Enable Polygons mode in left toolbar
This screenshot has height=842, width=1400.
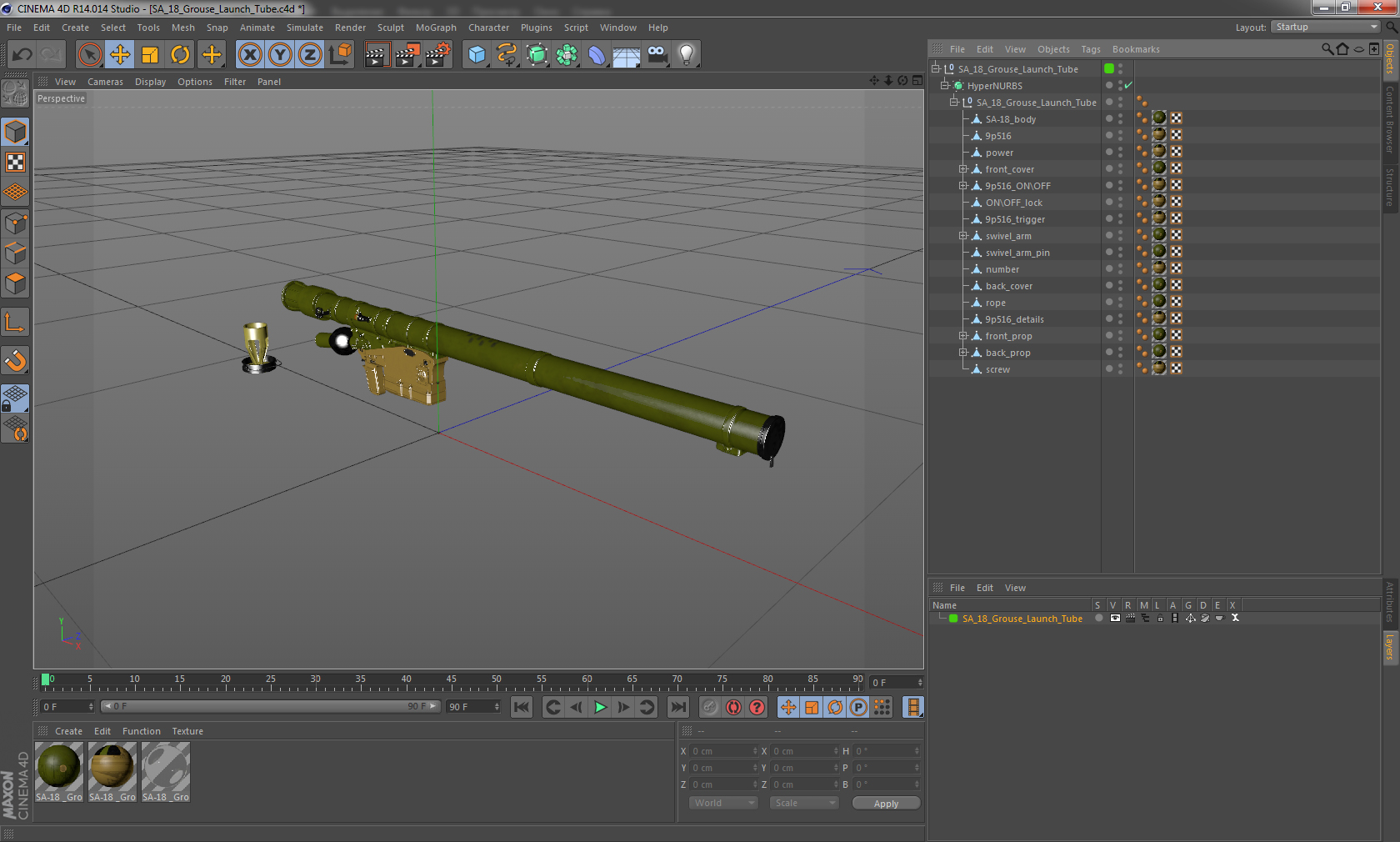[x=15, y=283]
